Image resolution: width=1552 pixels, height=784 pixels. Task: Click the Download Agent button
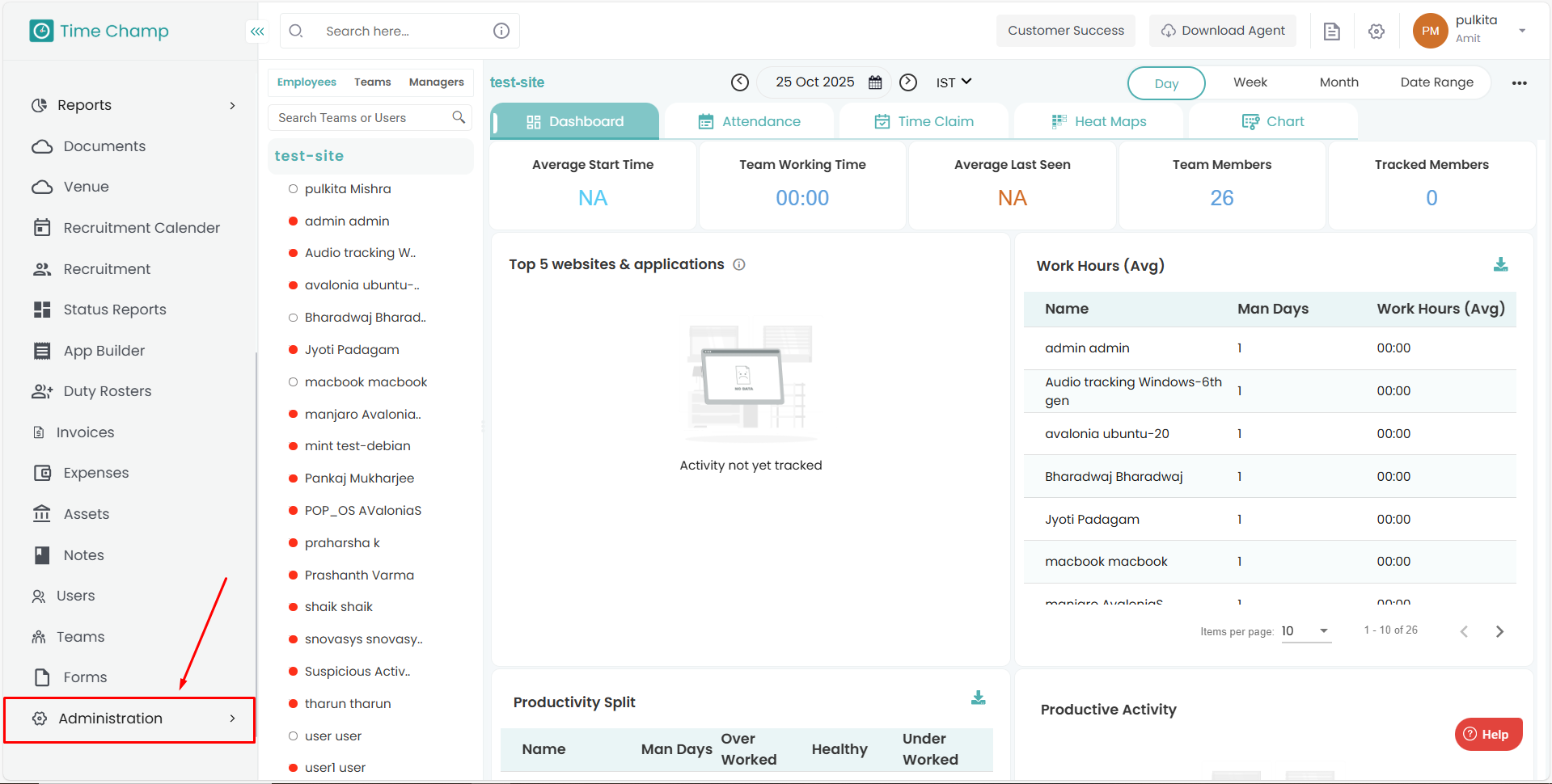(1223, 31)
